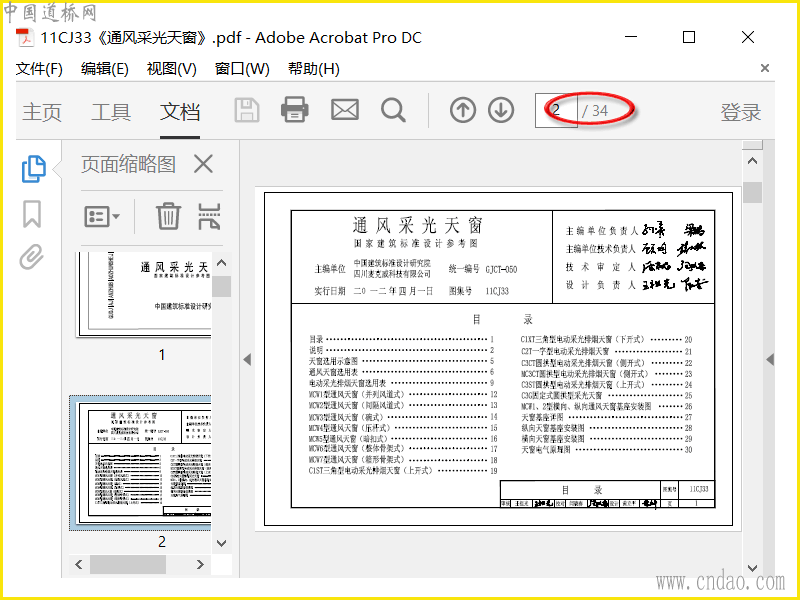Click 纵向天窗基座安装图 contents entry
The image size is (800, 600).
point(553,428)
